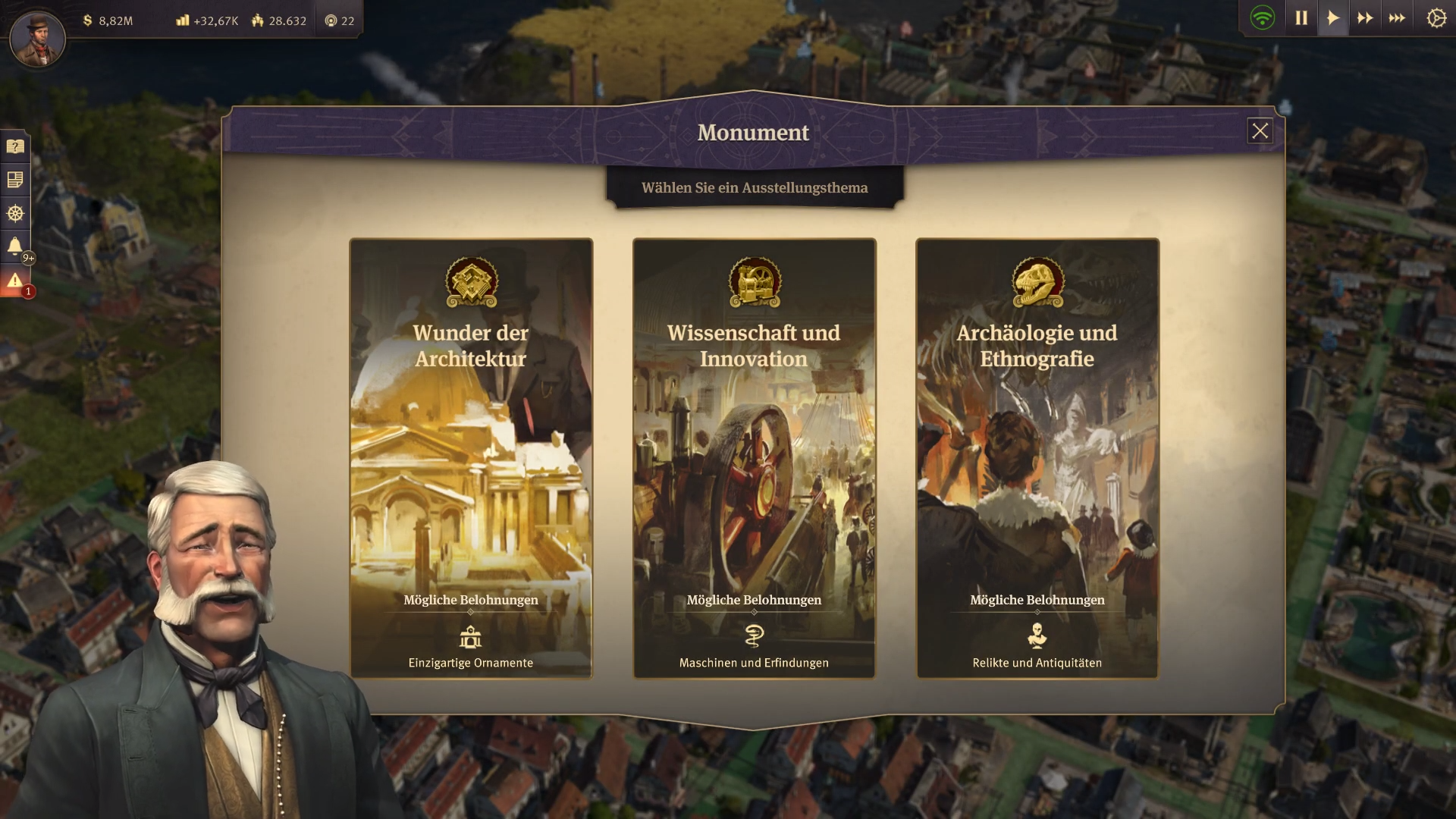This screenshot has height=819, width=1456.
Task: Pause the game with the pause icon
Action: [x=1301, y=18]
